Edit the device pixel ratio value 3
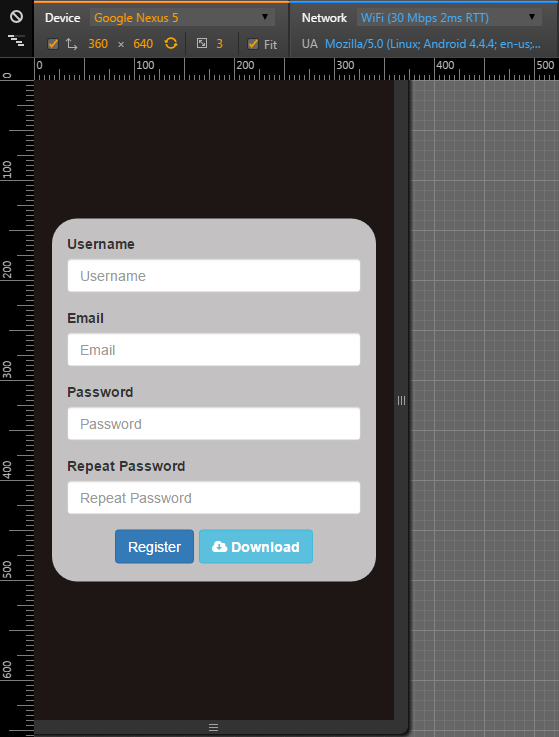 coord(219,44)
